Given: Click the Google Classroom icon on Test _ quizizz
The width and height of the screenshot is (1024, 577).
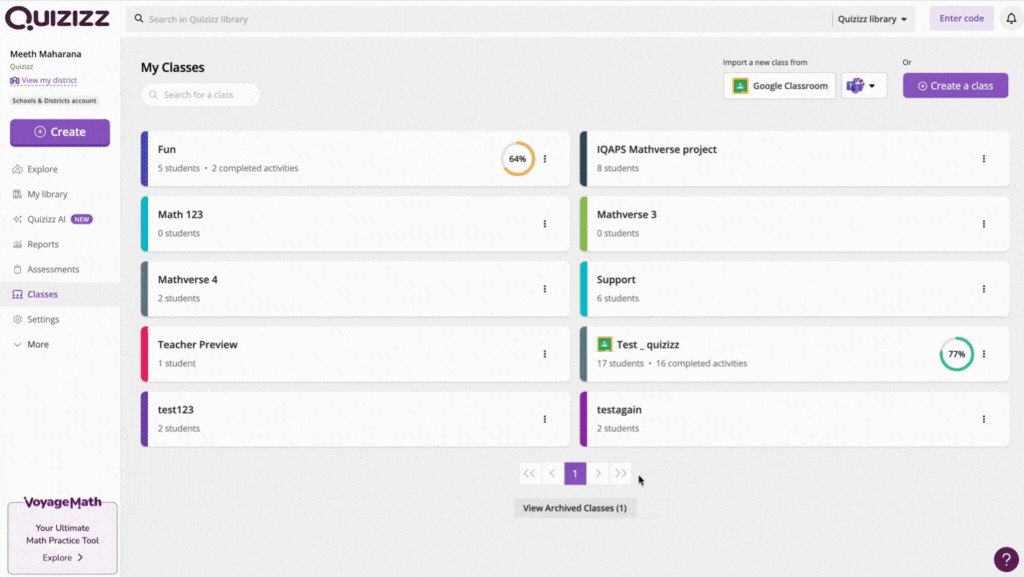Looking at the screenshot, I should click(605, 344).
